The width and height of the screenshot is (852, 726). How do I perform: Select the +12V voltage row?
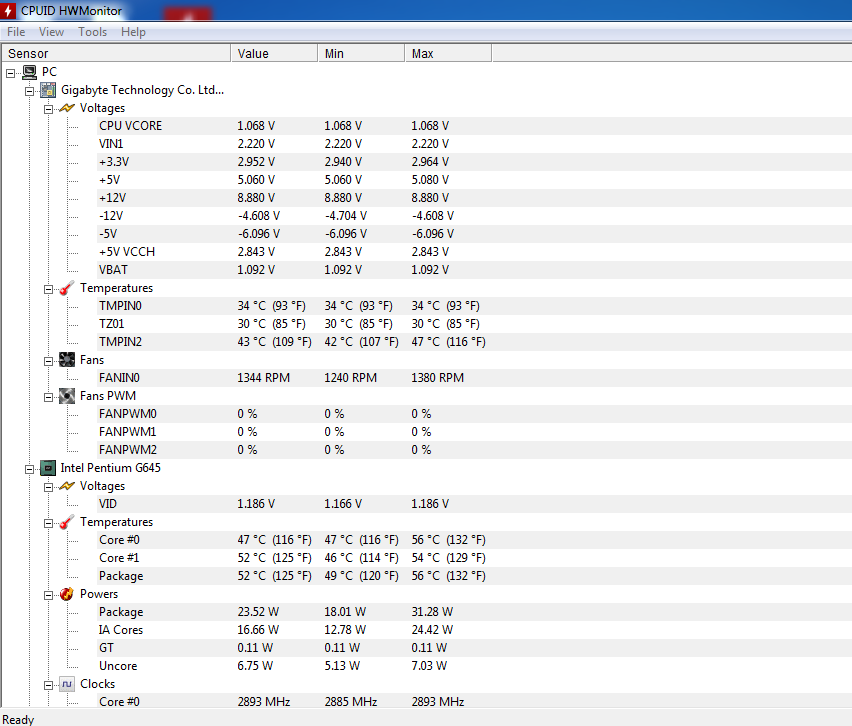[x=473, y=197]
